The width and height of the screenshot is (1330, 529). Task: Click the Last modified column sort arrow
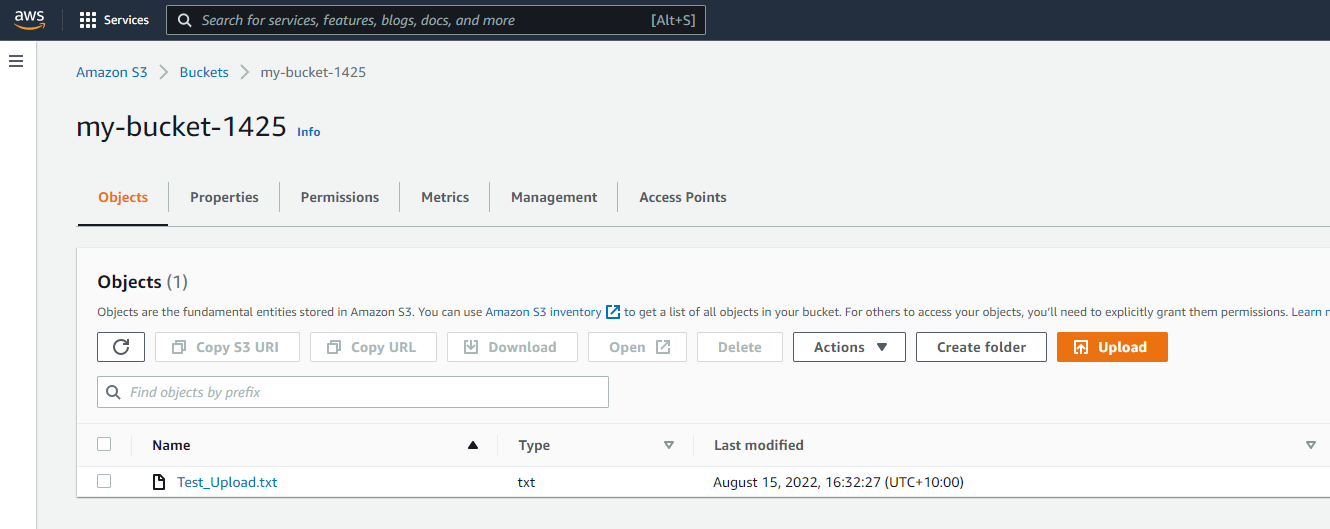click(1310, 445)
